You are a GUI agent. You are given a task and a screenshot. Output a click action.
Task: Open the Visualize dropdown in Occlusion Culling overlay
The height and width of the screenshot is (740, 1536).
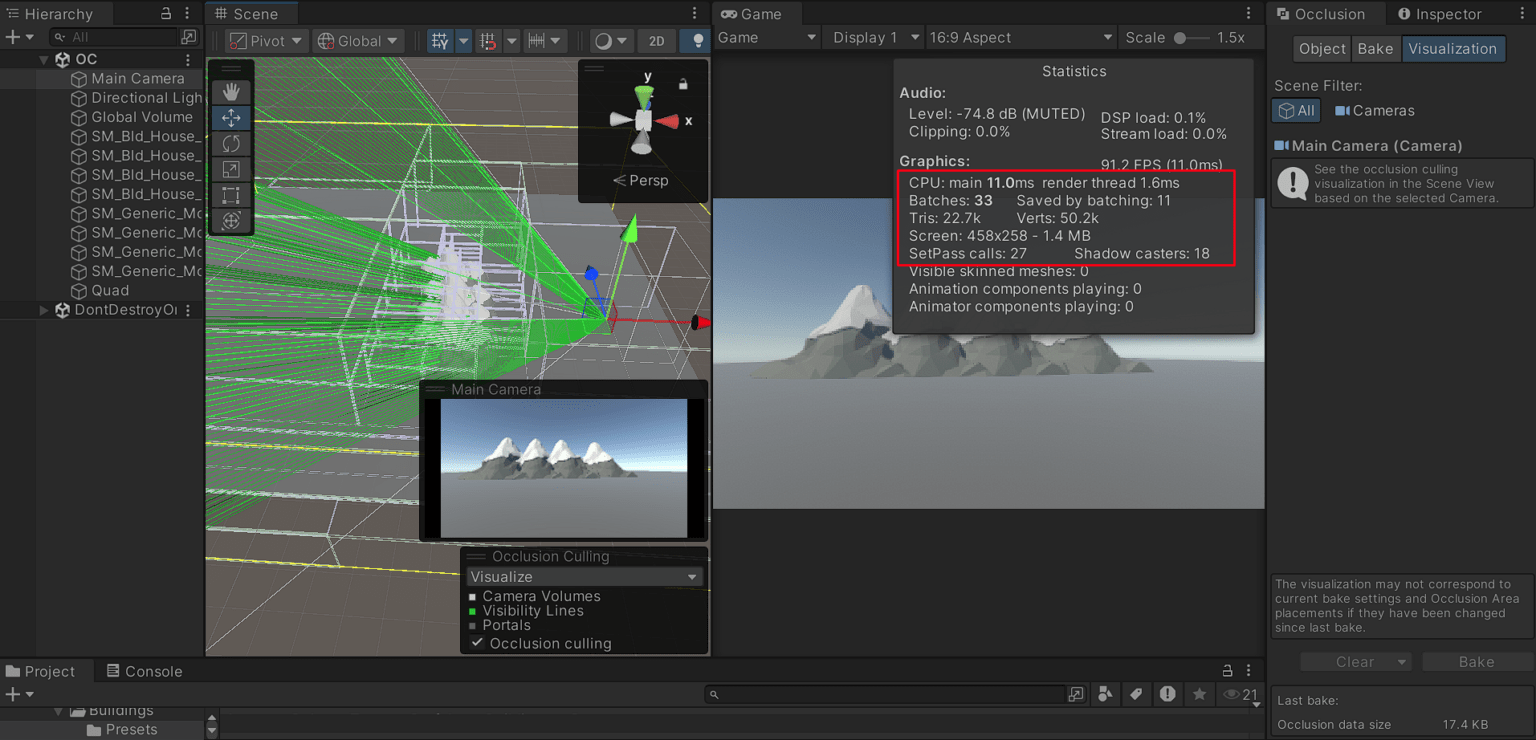click(584, 576)
